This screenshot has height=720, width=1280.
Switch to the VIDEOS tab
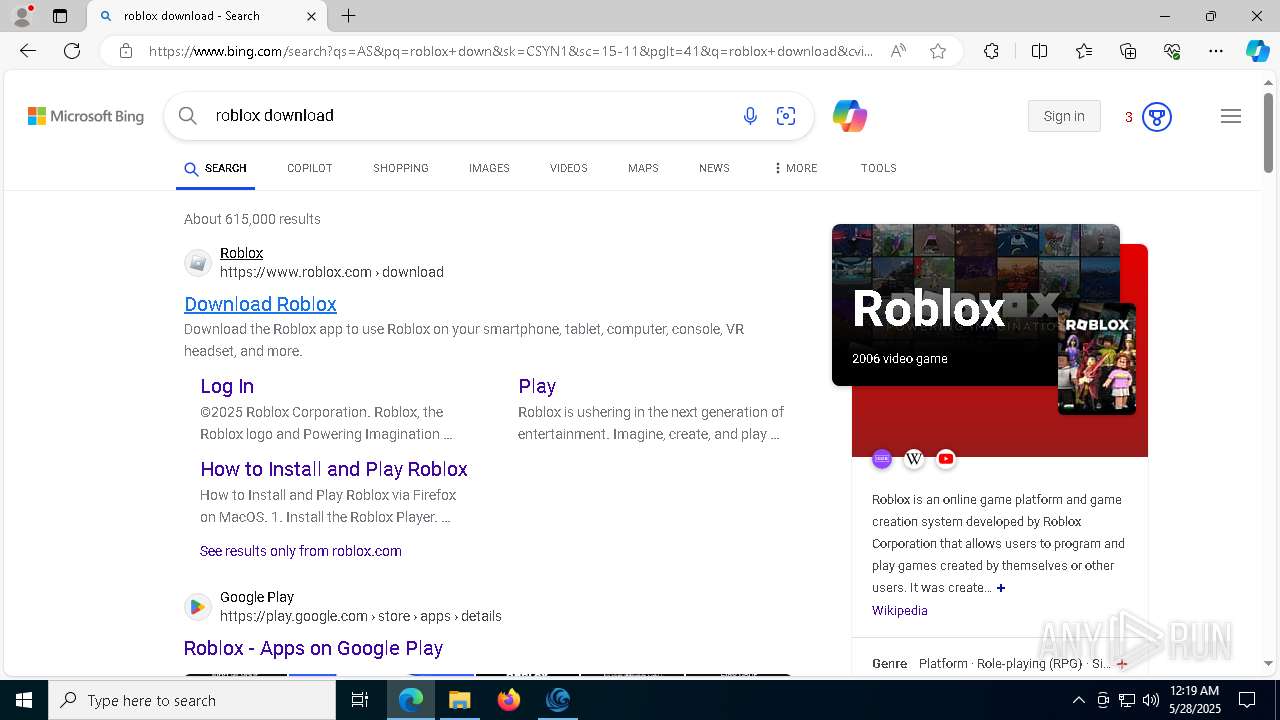point(569,168)
